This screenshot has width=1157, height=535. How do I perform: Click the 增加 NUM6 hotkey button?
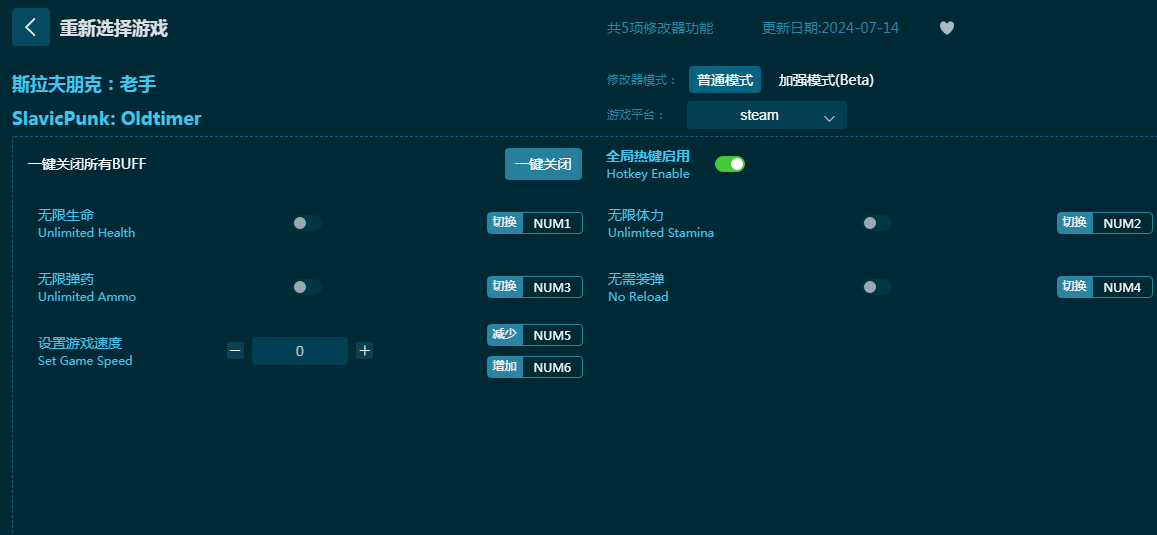(505, 367)
